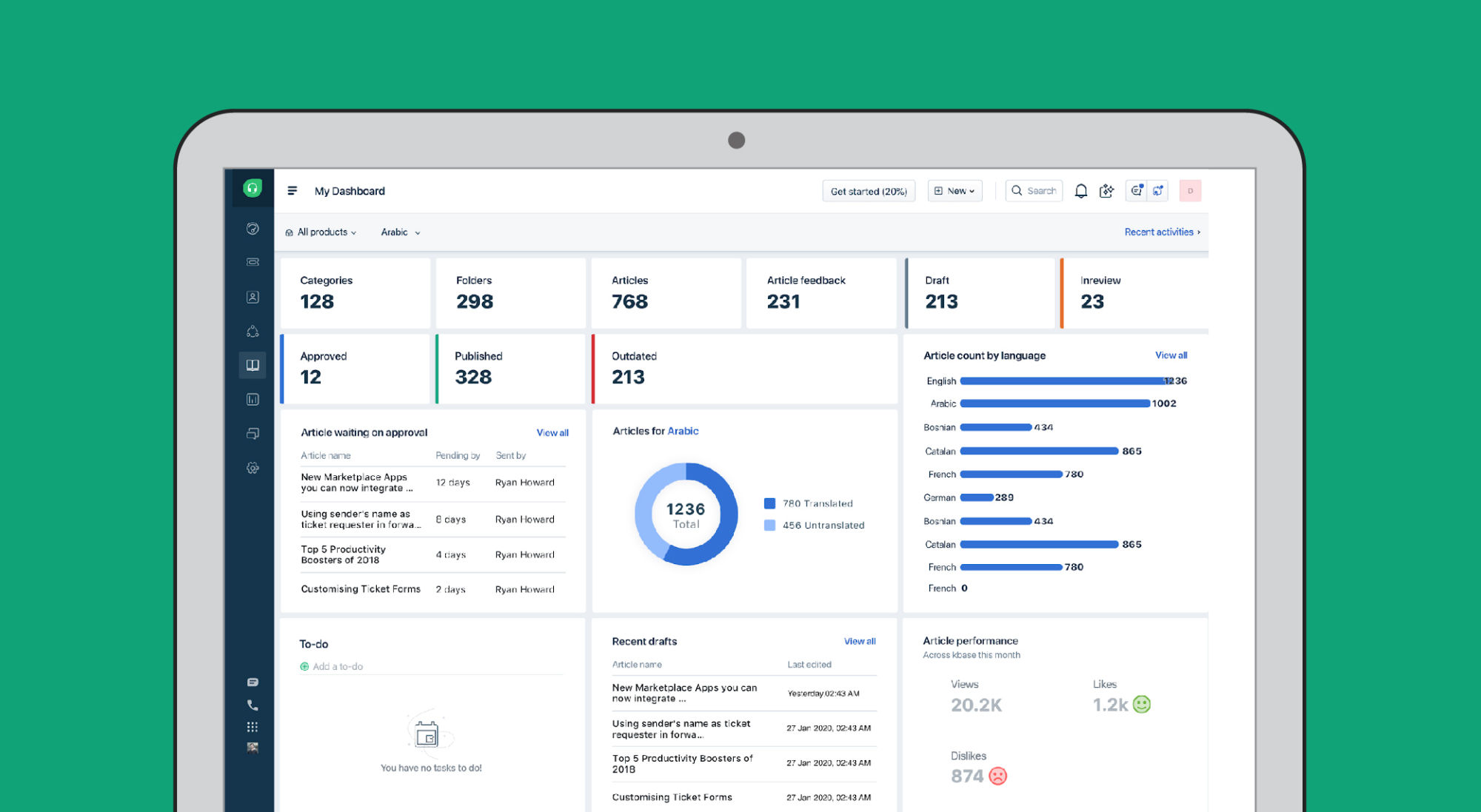Click the happy face beside Likes count
The height and width of the screenshot is (812, 1481).
click(1142, 705)
